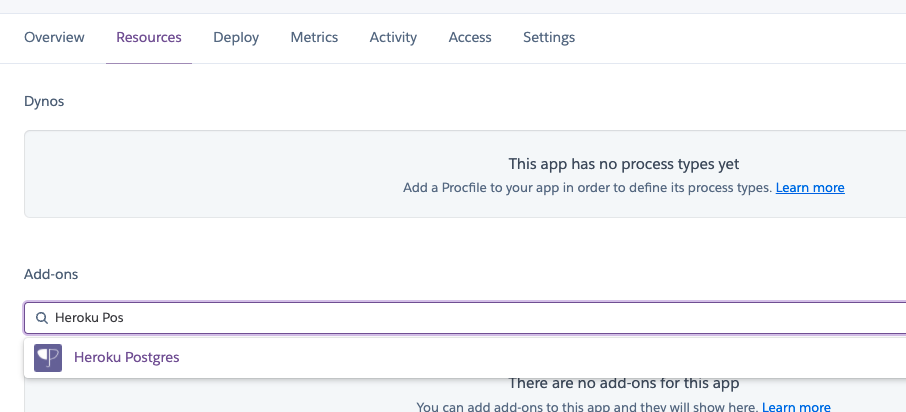Go to the Deploy tab
906x412 pixels.
point(236,37)
